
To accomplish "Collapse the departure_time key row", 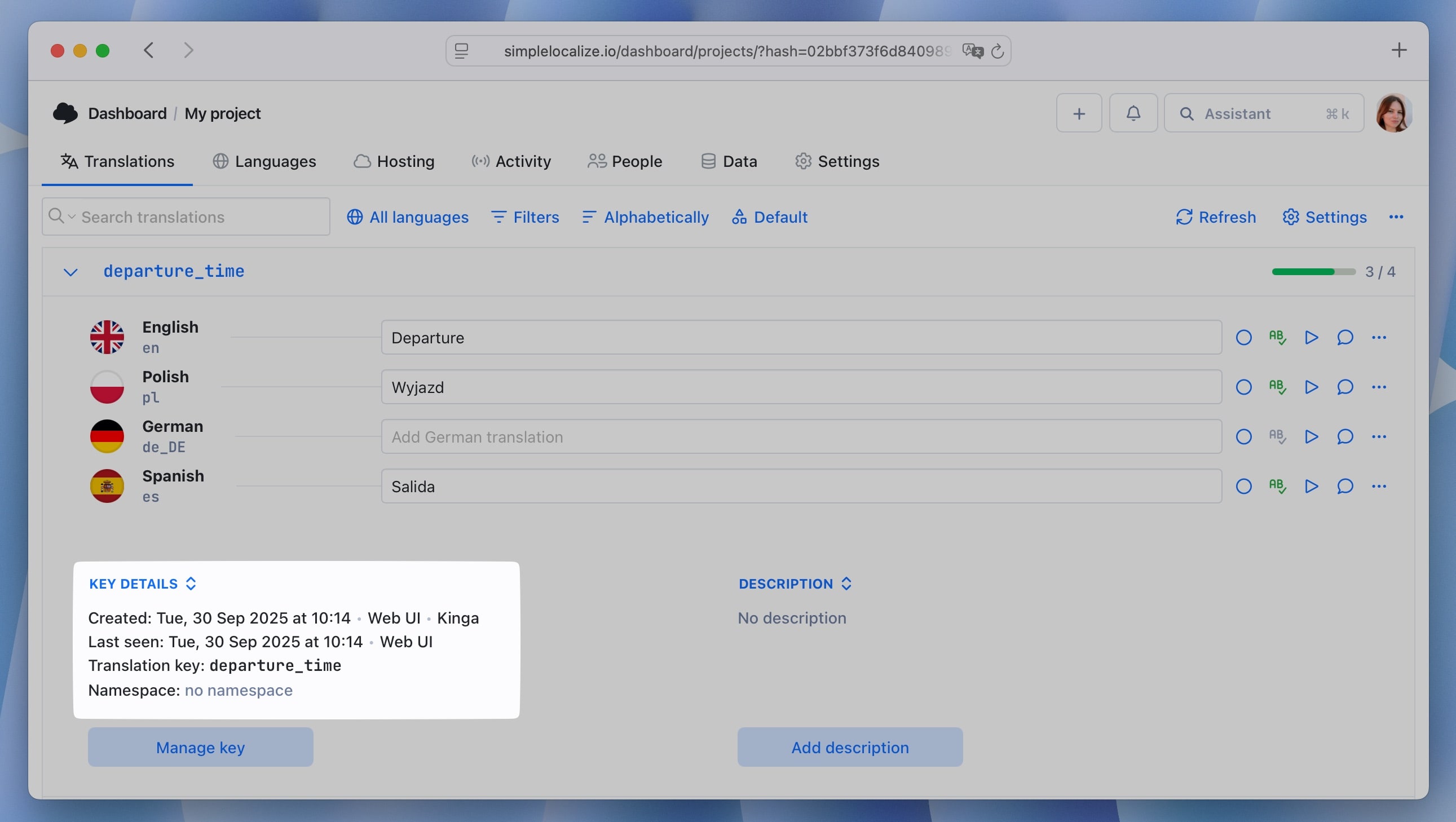I will pyautogui.click(x=70, y=272).
